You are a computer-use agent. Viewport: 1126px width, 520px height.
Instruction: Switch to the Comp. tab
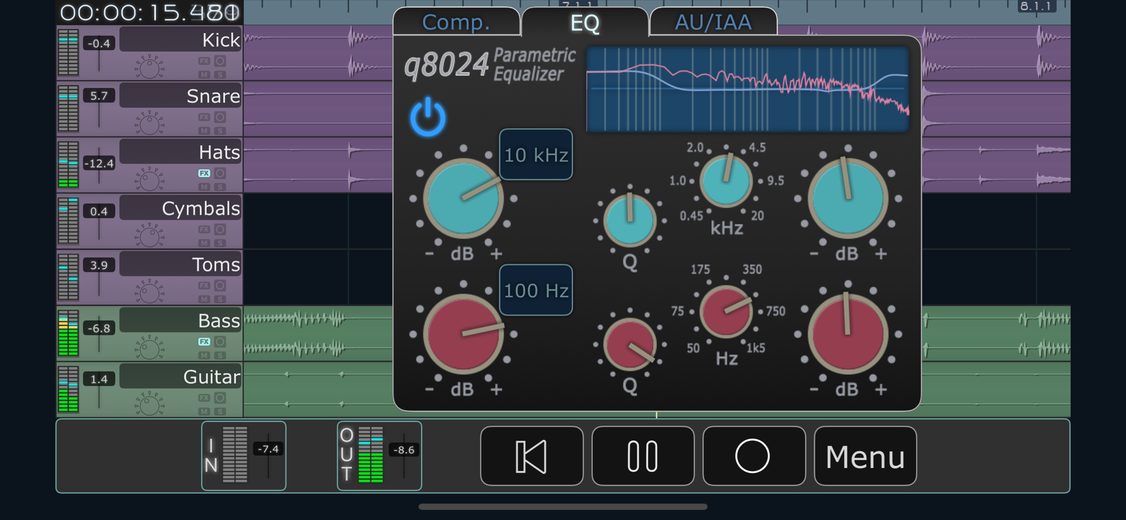(456, 22)
